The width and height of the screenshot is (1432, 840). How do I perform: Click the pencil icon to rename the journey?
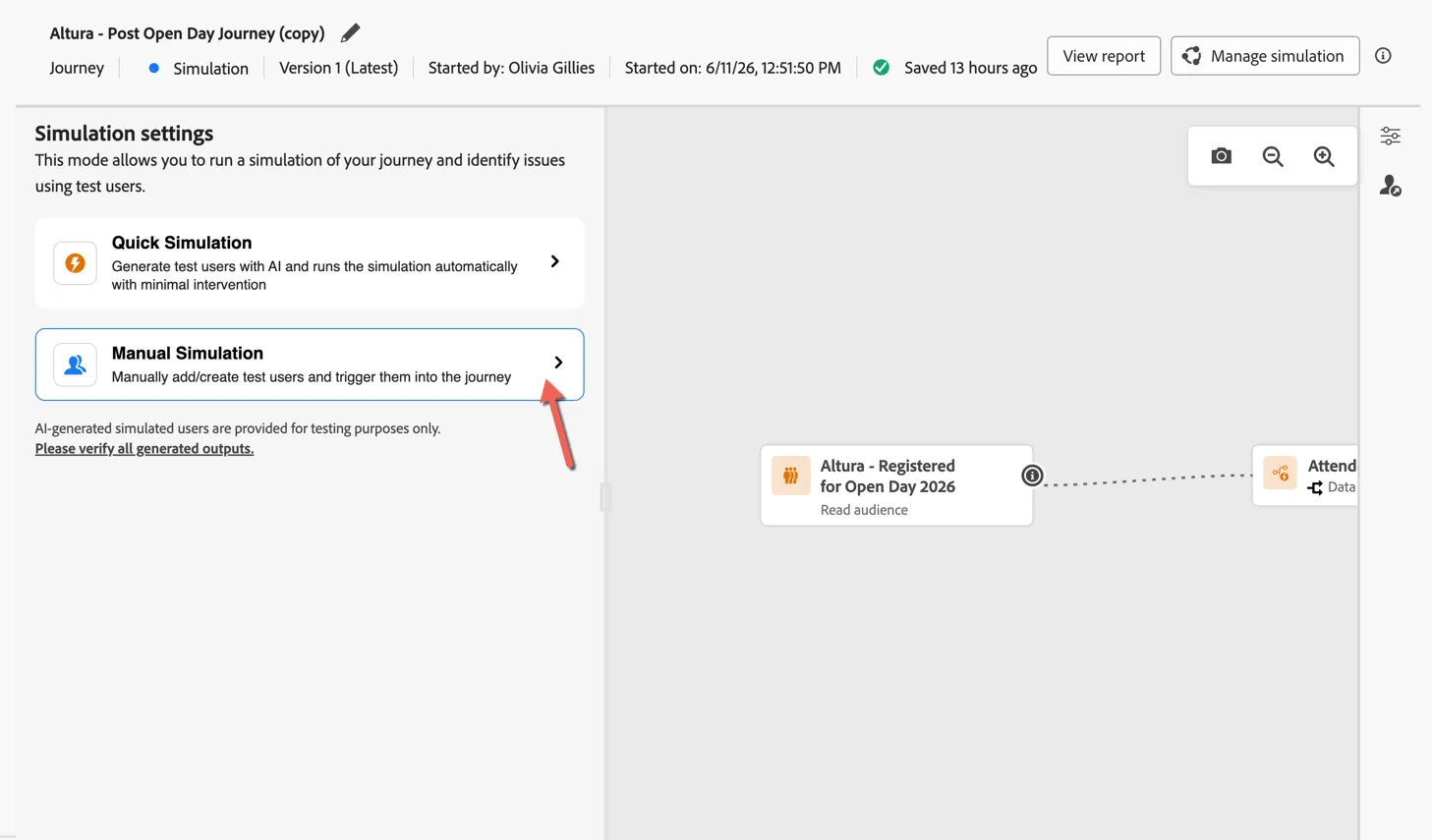click(350, 33)
